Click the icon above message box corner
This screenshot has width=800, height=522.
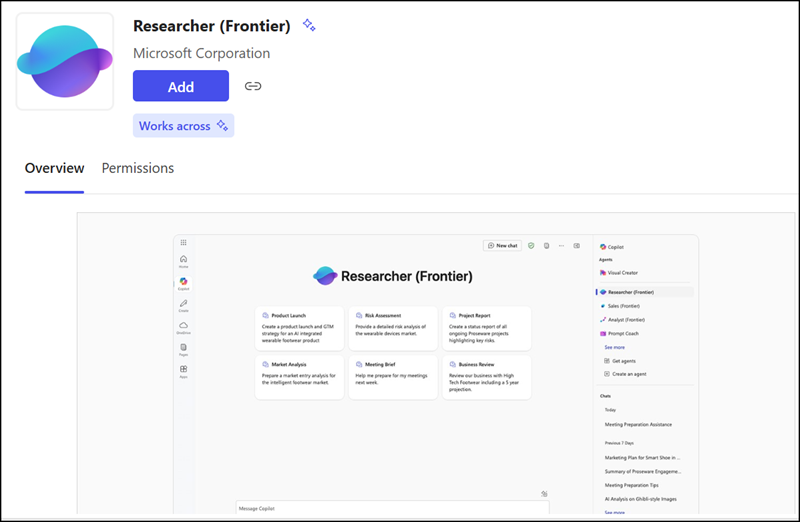(544, 493)
